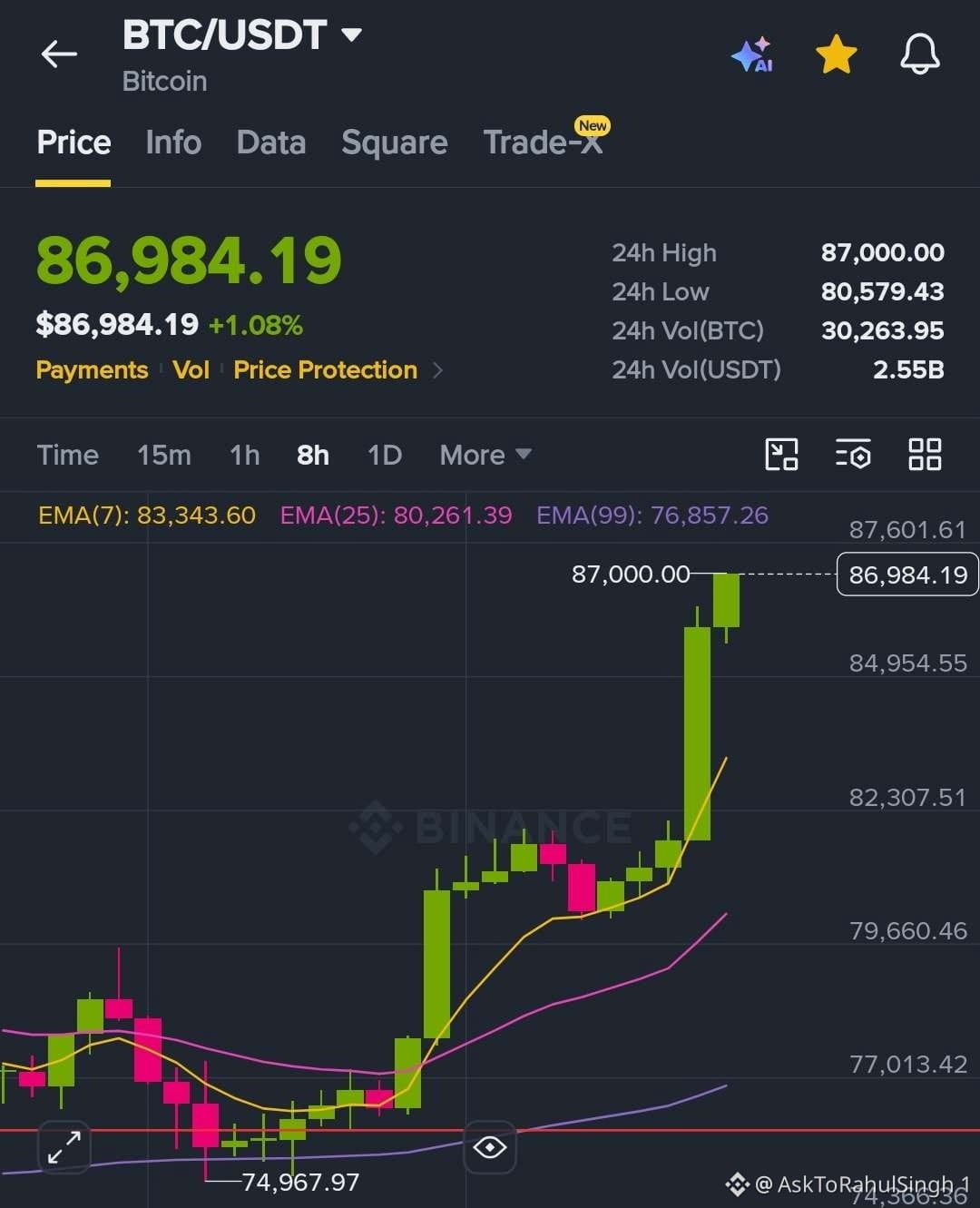Expand the BTC/USDT pair selector arrow

(351, 35)
